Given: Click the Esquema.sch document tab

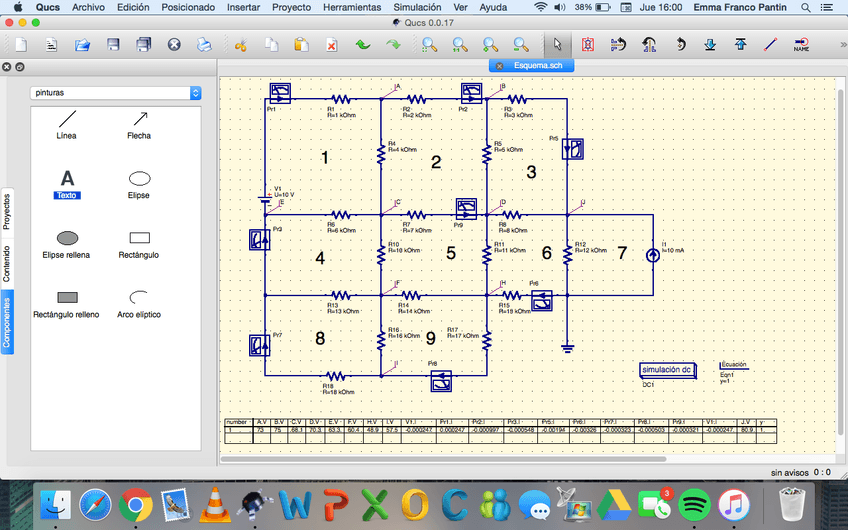Looking at the screenshot, I should point(537,65).
